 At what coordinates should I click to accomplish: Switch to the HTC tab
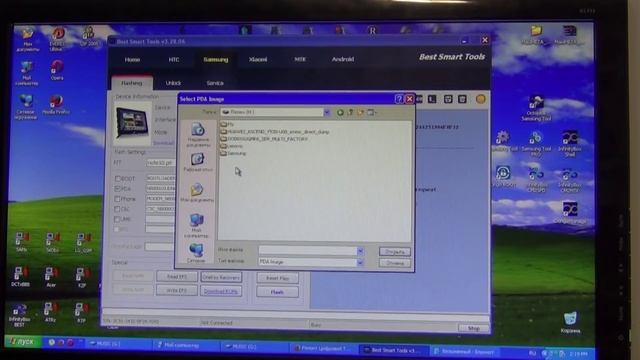pyautogui.click(x=174, y=60)
